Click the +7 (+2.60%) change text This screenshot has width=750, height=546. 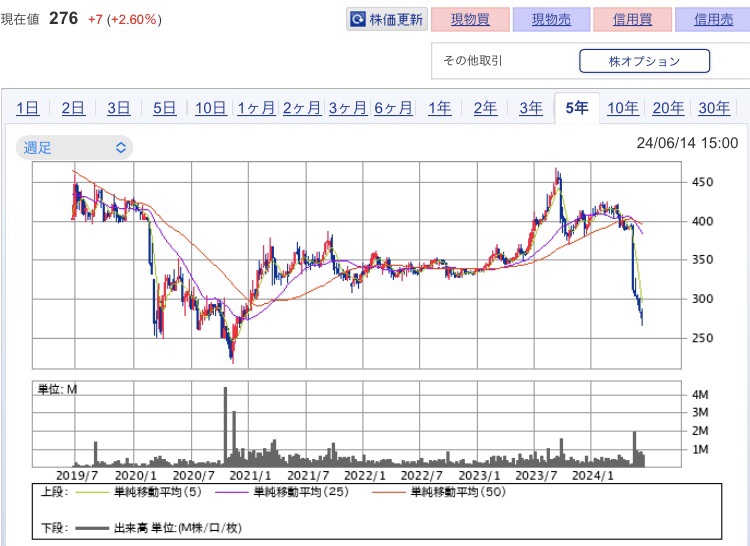(125, 20)
